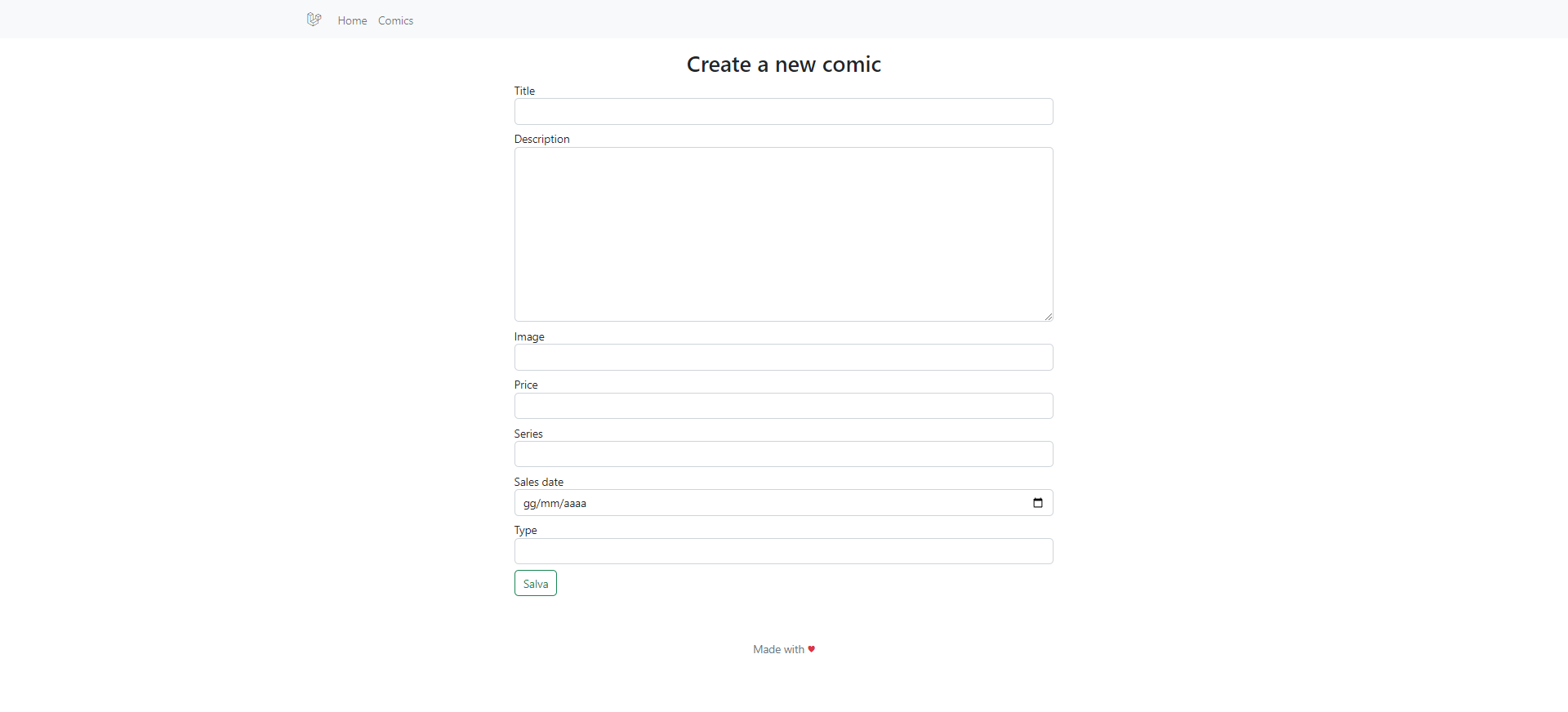1568x712 pixels.
Task: Click the Series input field
Action: coord(783,454)
